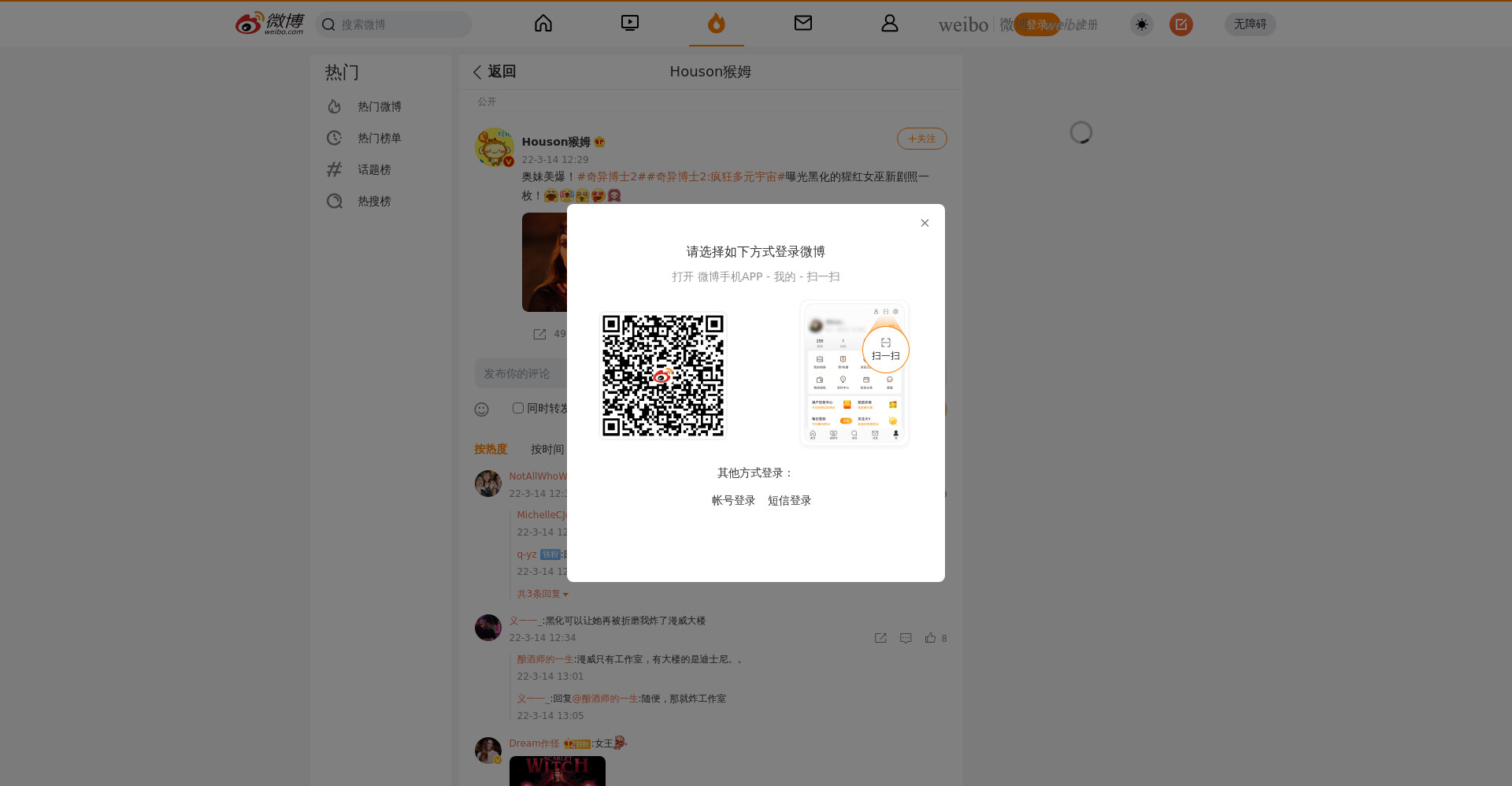
Task: Close the login QR code dialog
Action: click(x=925, y=223)
